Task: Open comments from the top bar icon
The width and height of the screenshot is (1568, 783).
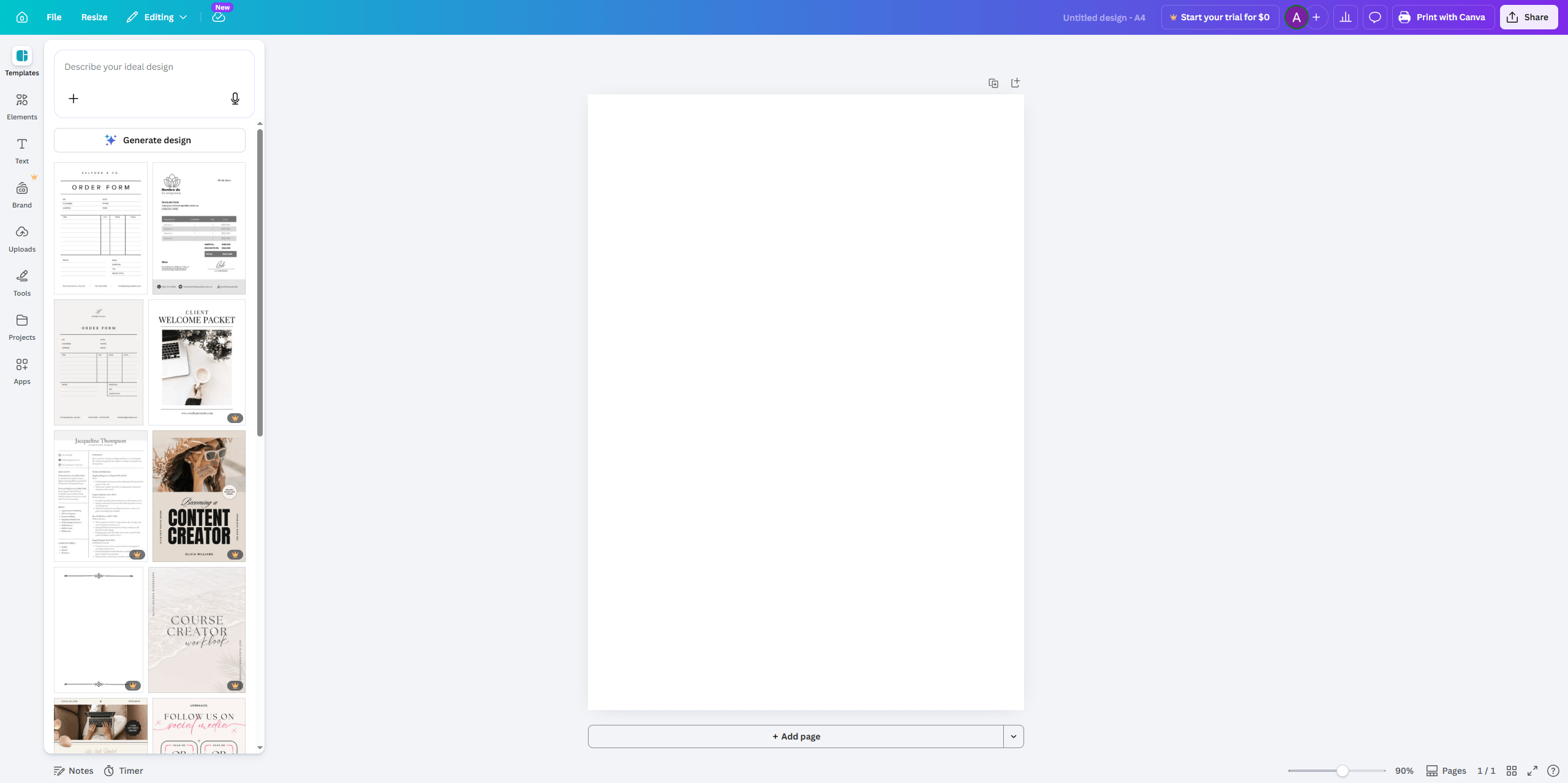Action: click(1374, 17)
